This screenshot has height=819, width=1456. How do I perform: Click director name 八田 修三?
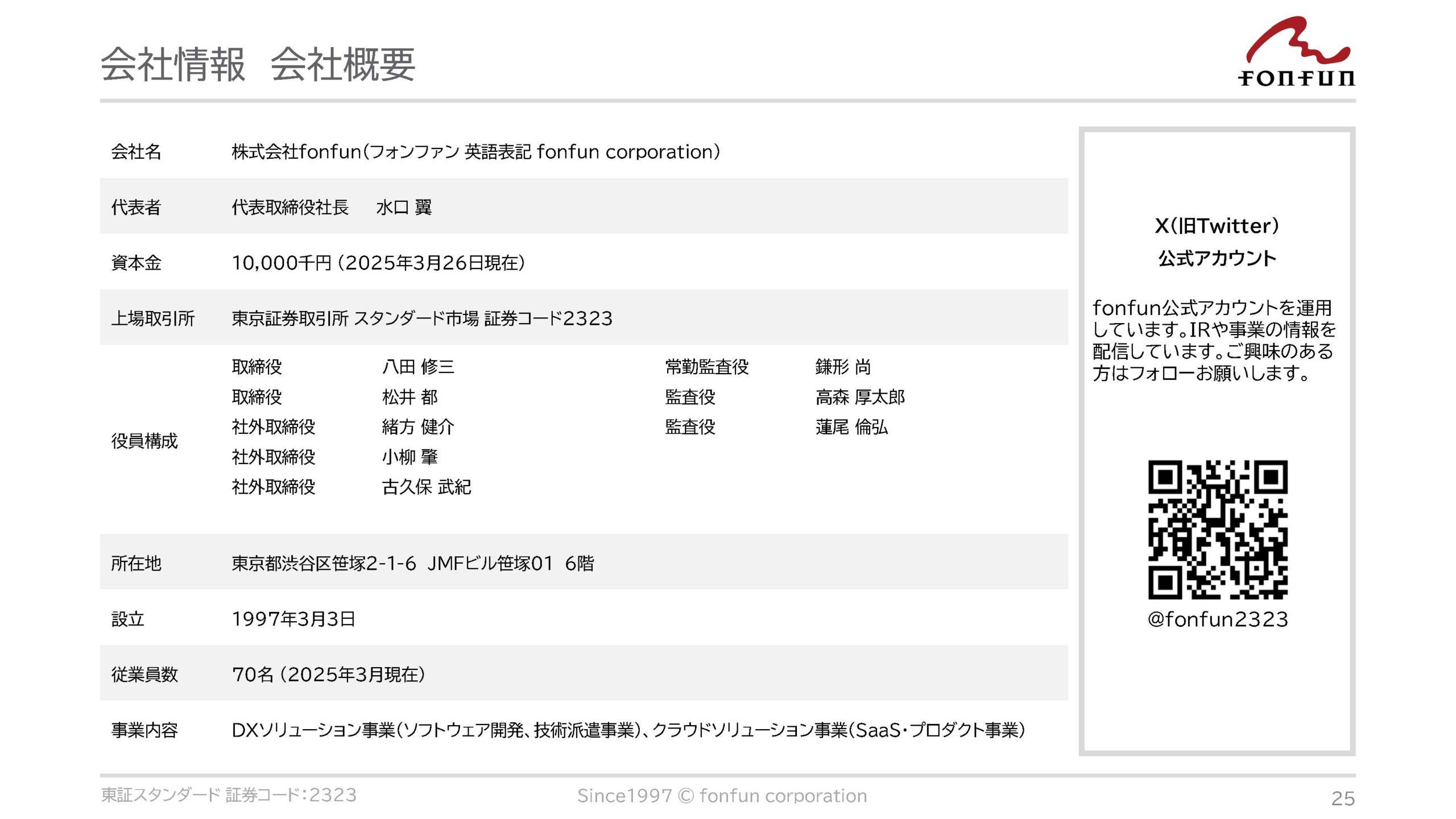tap(418, 367)
